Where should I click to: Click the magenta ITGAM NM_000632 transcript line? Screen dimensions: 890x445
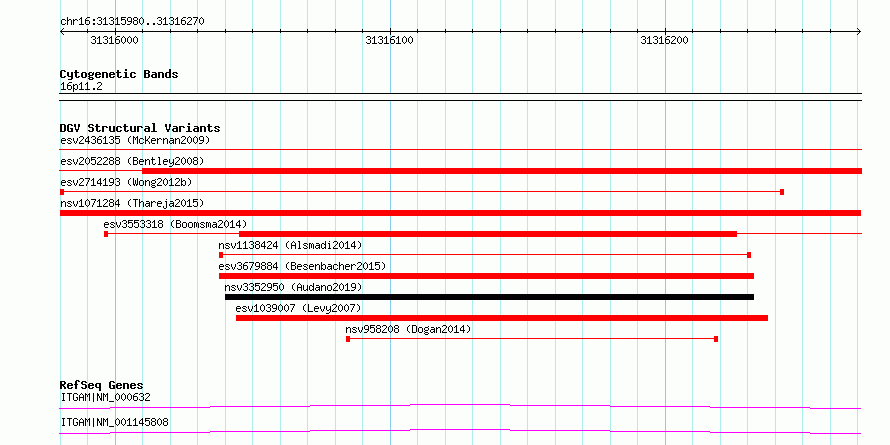tap(460, 406)
